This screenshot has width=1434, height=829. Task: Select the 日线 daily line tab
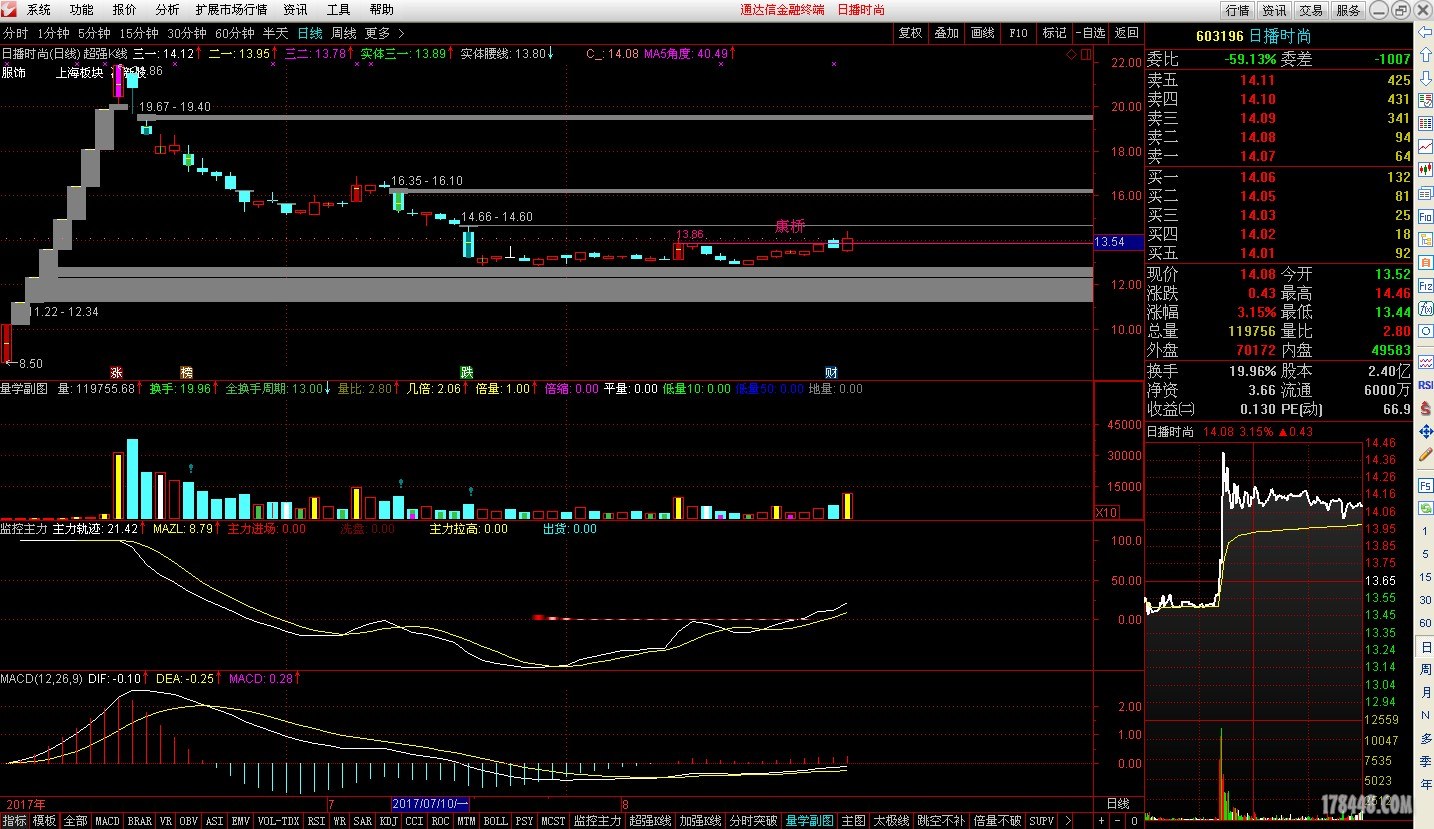(310, 33)
